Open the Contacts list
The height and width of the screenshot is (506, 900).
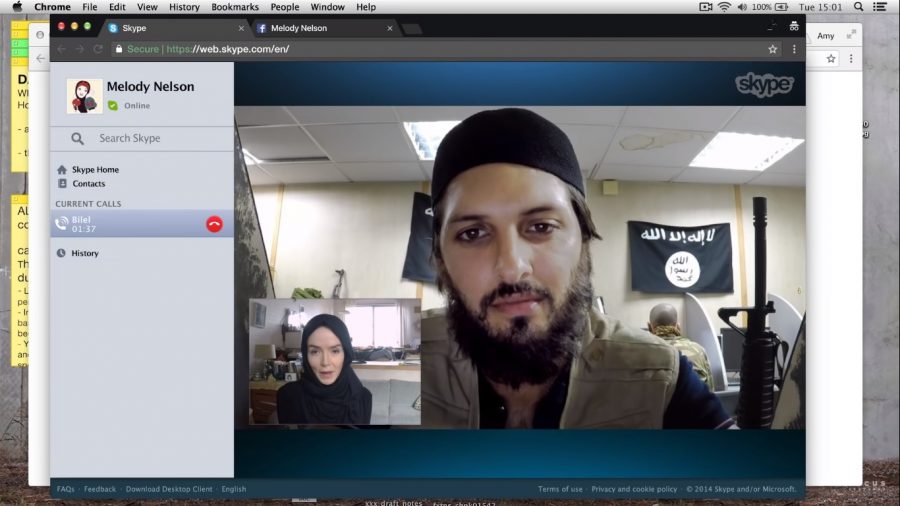point(88,184)
